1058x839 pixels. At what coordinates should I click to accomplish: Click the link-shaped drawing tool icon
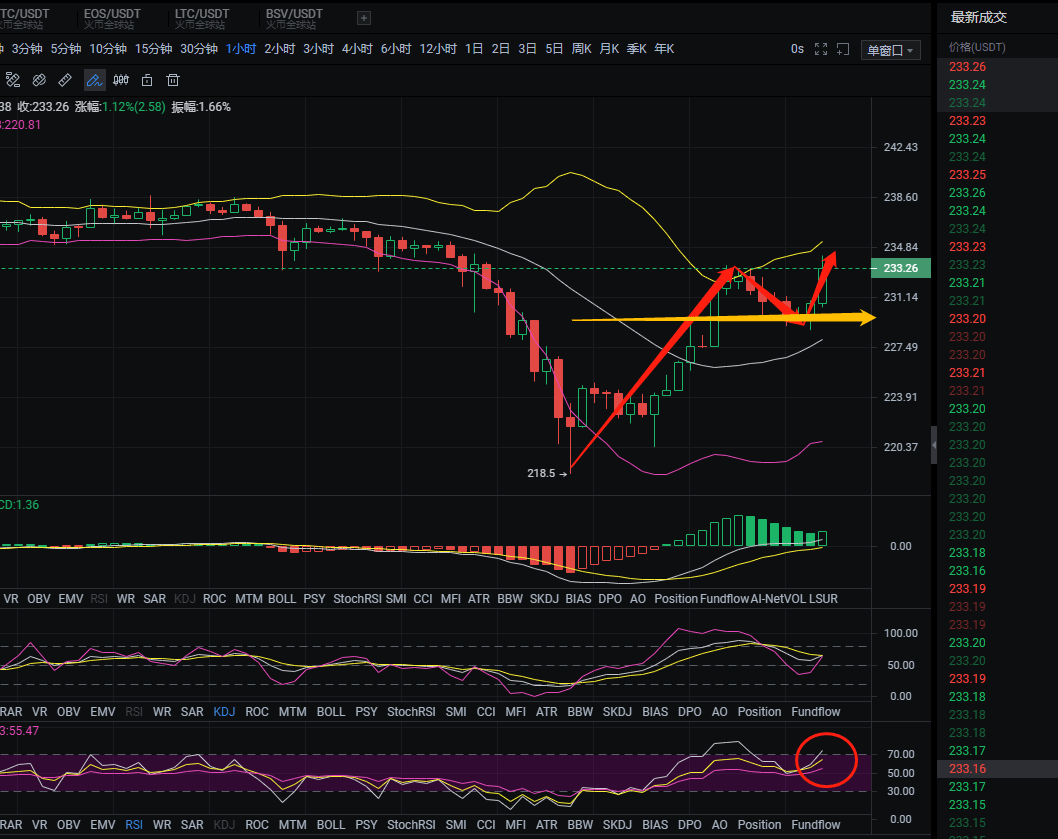pos(39,80)
